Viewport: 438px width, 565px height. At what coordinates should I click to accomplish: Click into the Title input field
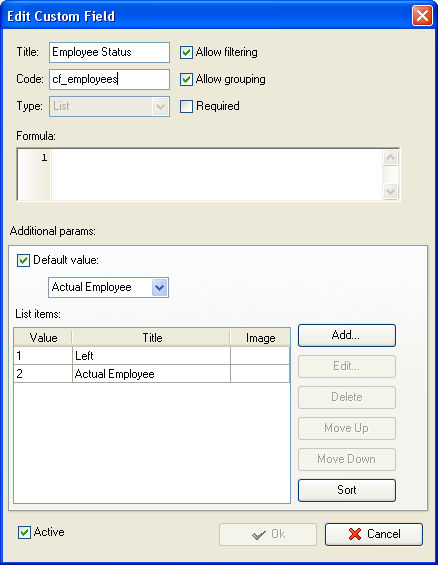tap(110, 52)
